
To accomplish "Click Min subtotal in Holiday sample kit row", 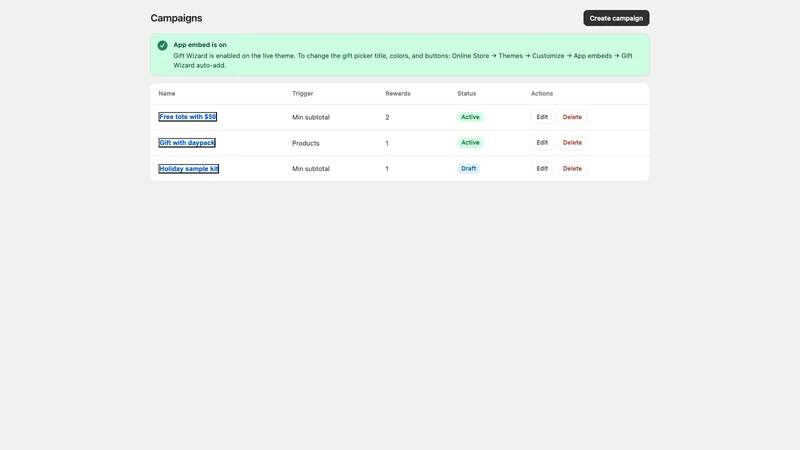I will click(x=311, y=168).
